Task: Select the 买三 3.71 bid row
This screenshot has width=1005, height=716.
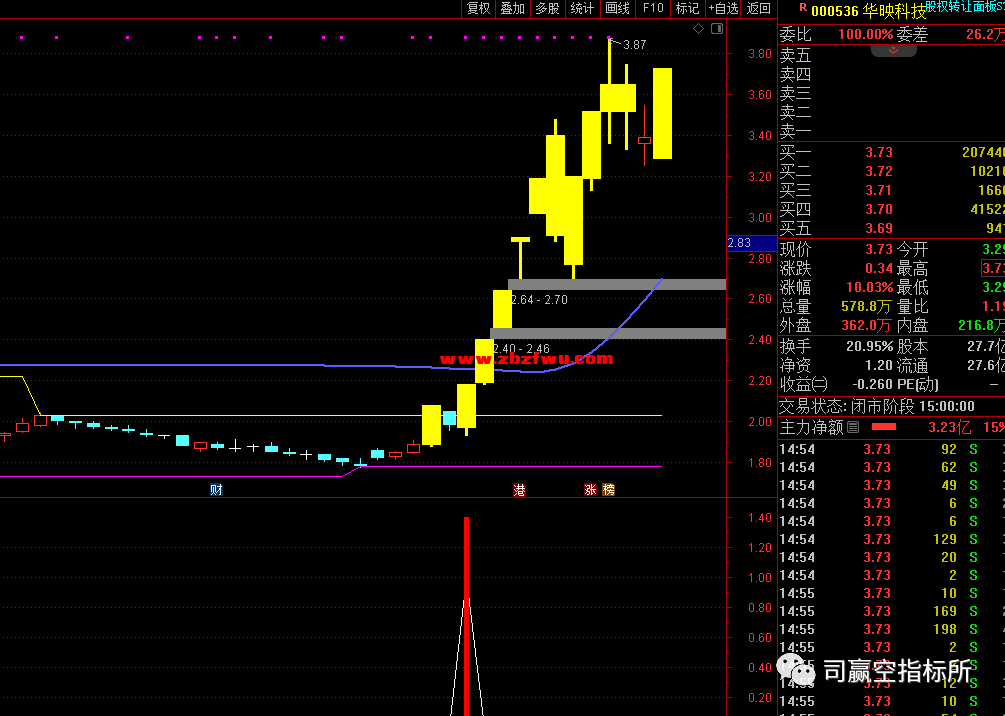Action: click(892, 190)
